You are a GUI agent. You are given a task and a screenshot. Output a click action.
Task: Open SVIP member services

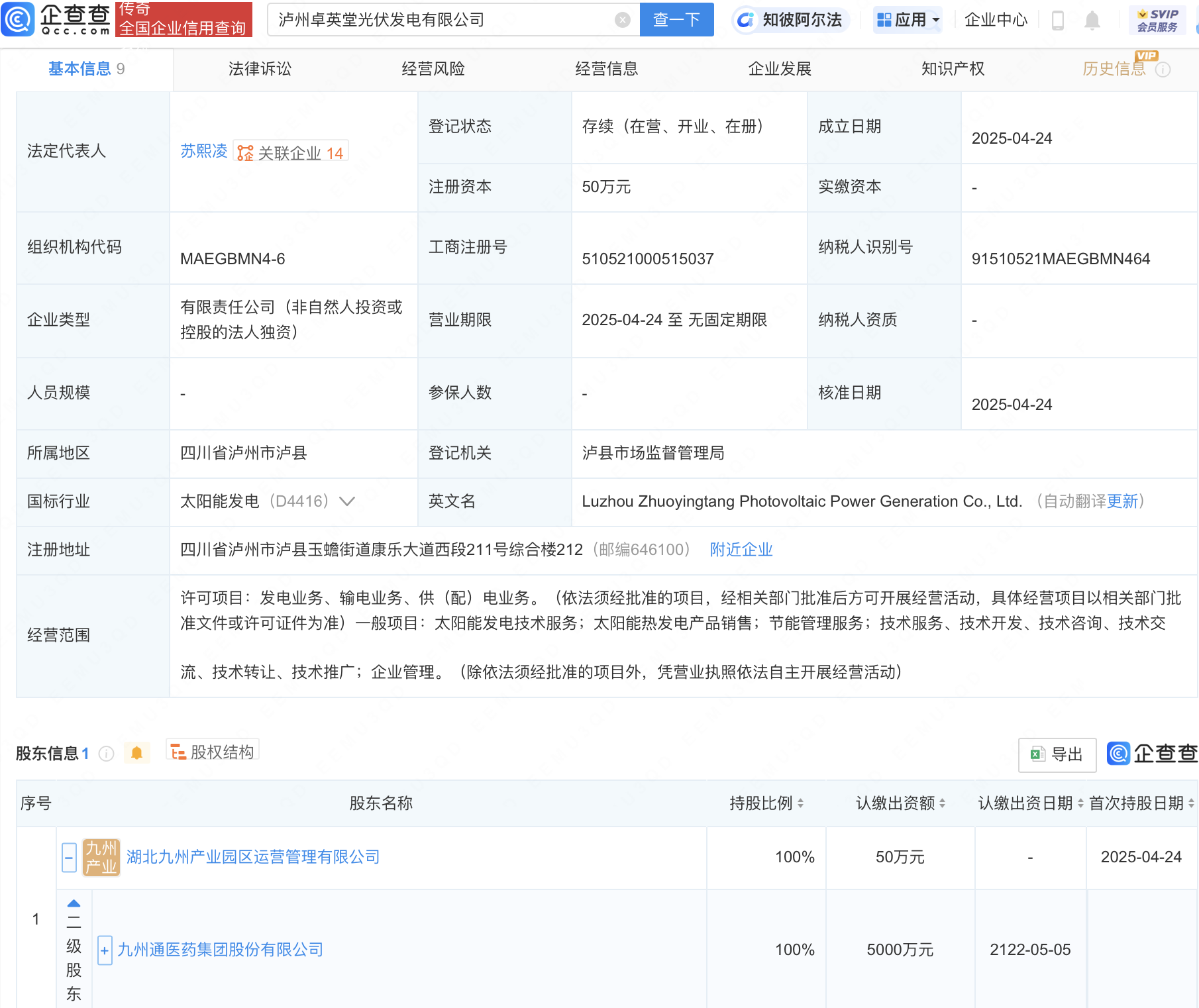(x=1157, y=21)
